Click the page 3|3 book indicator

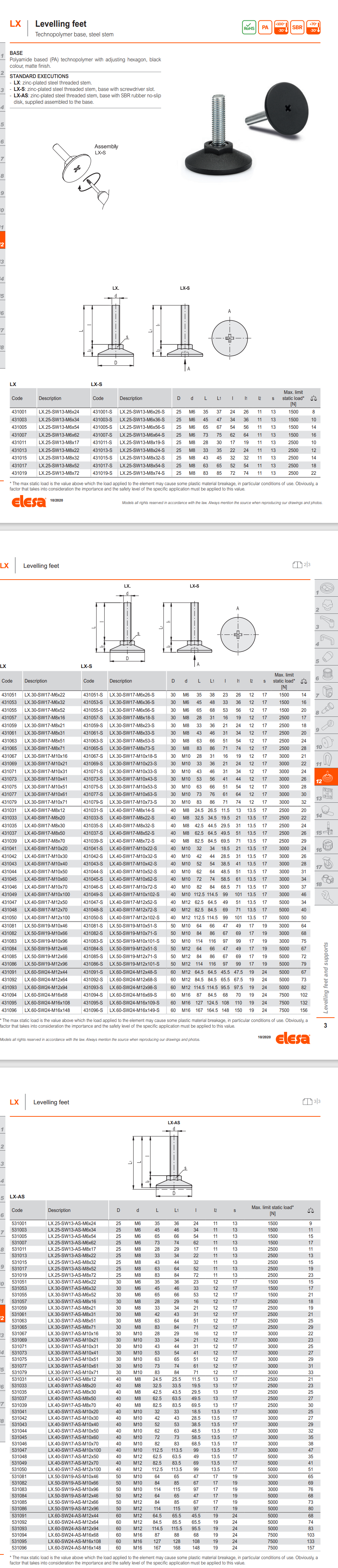click(x=311, y=1101)
